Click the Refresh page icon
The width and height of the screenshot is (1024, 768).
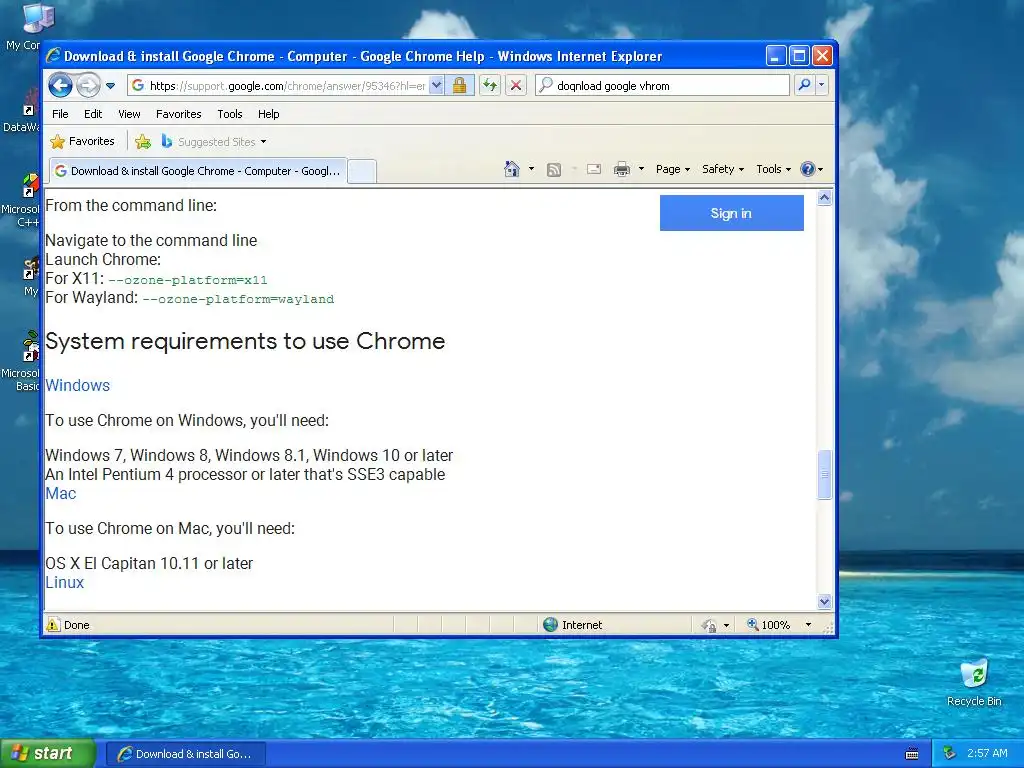tap(490, 86)
